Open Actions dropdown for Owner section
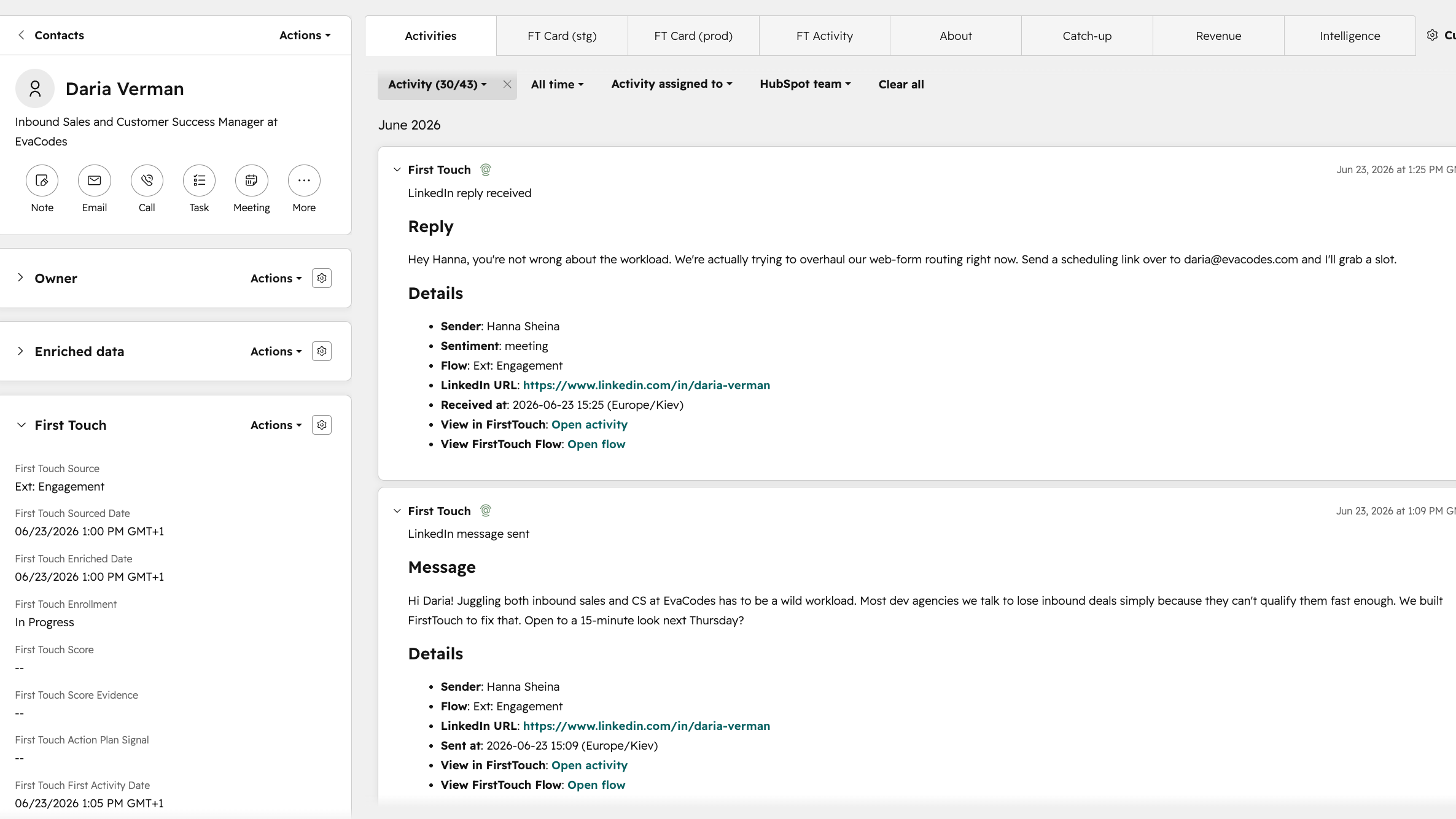 coord(276,278)
